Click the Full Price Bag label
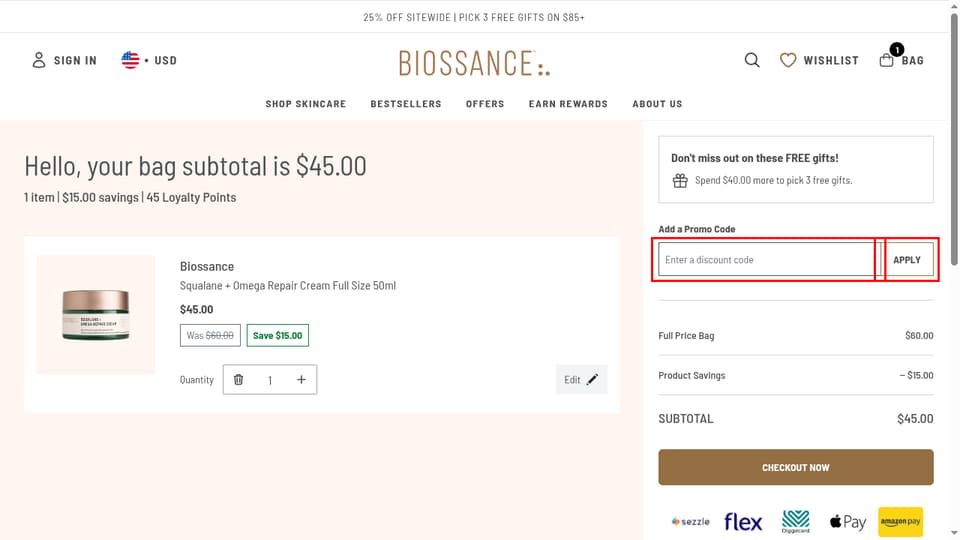This screenshot has width=960, height=540. pos(686,336)
